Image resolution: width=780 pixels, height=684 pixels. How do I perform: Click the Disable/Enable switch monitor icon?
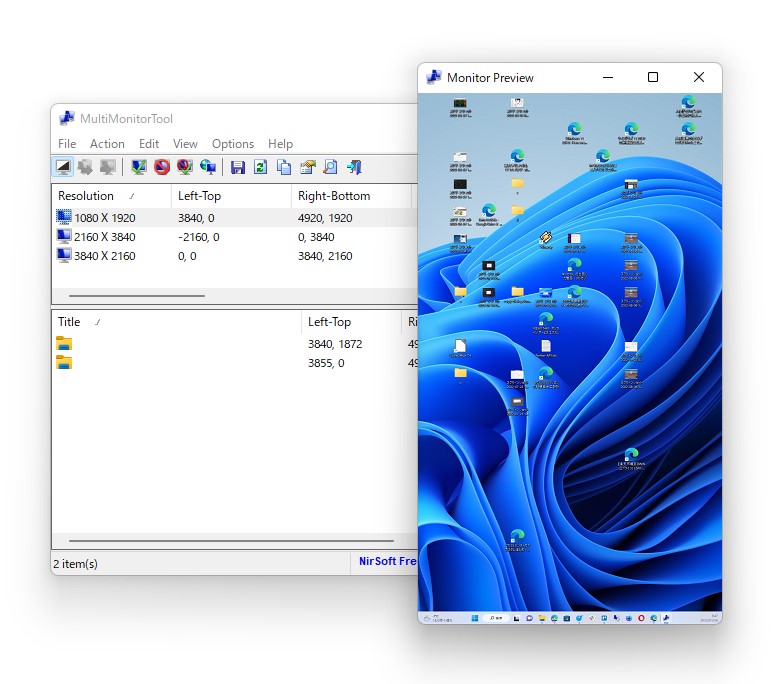coord(185,167)
